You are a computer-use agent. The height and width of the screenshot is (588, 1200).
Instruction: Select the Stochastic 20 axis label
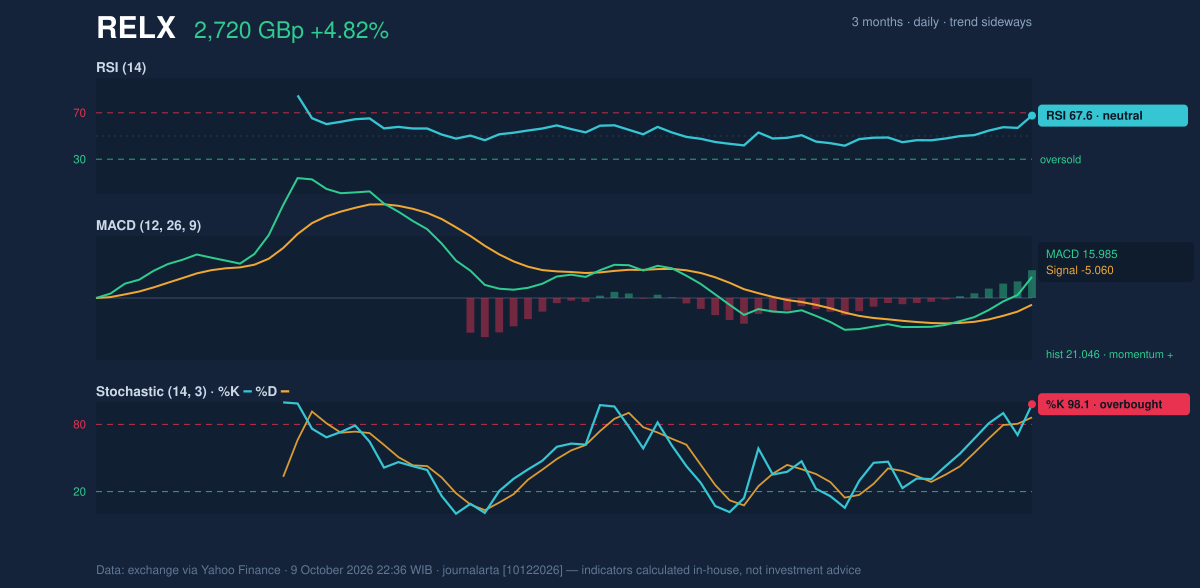tap(79, 492)
